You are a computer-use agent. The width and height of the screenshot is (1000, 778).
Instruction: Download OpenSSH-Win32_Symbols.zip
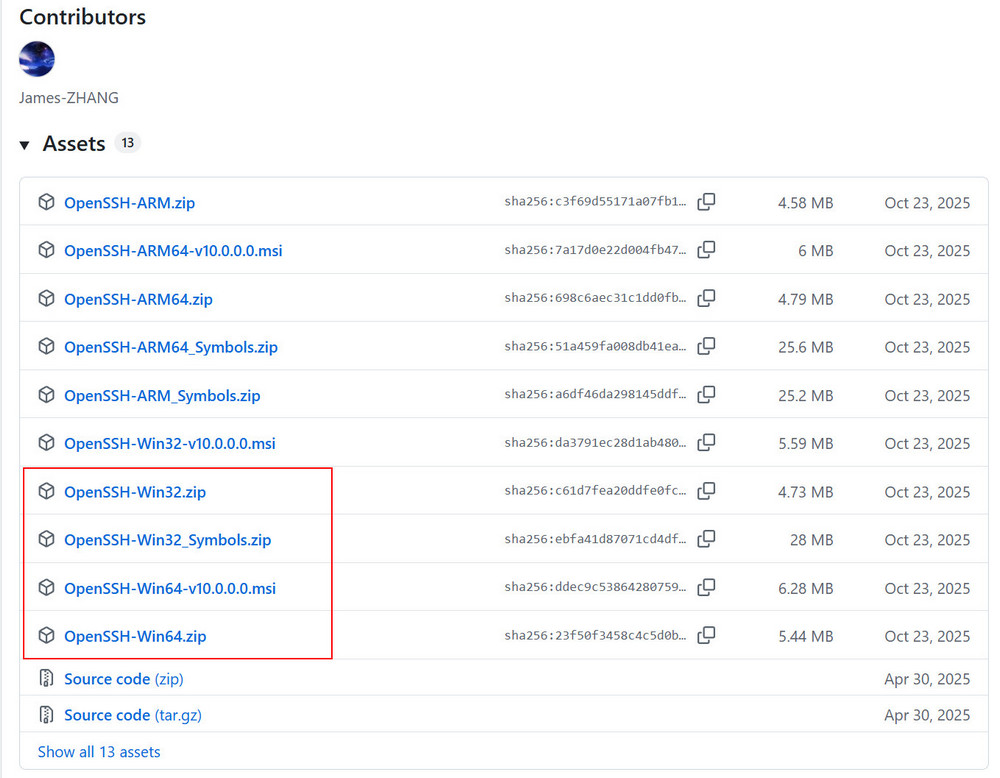pos(168,539)
